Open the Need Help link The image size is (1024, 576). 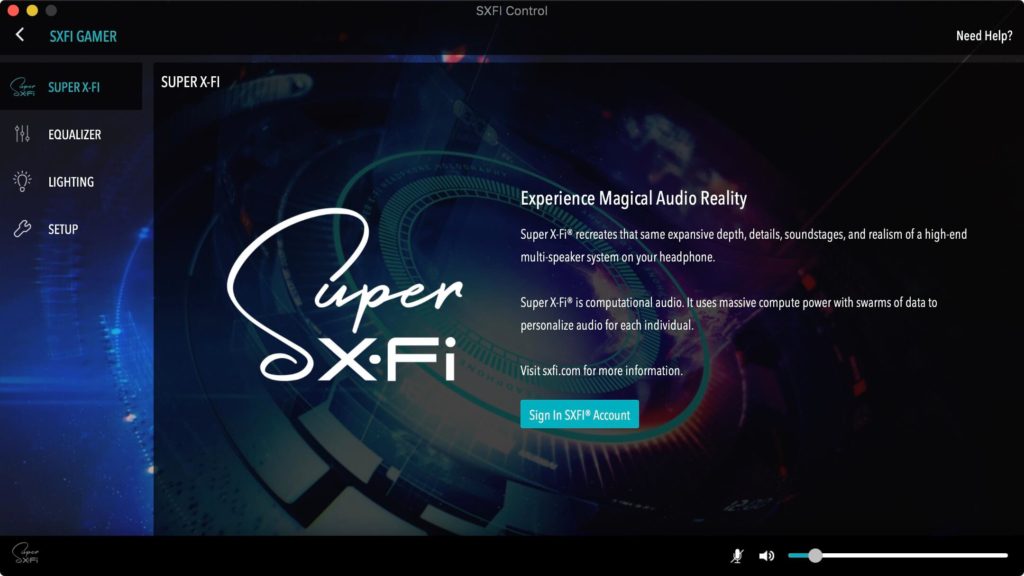coord(983,35)
